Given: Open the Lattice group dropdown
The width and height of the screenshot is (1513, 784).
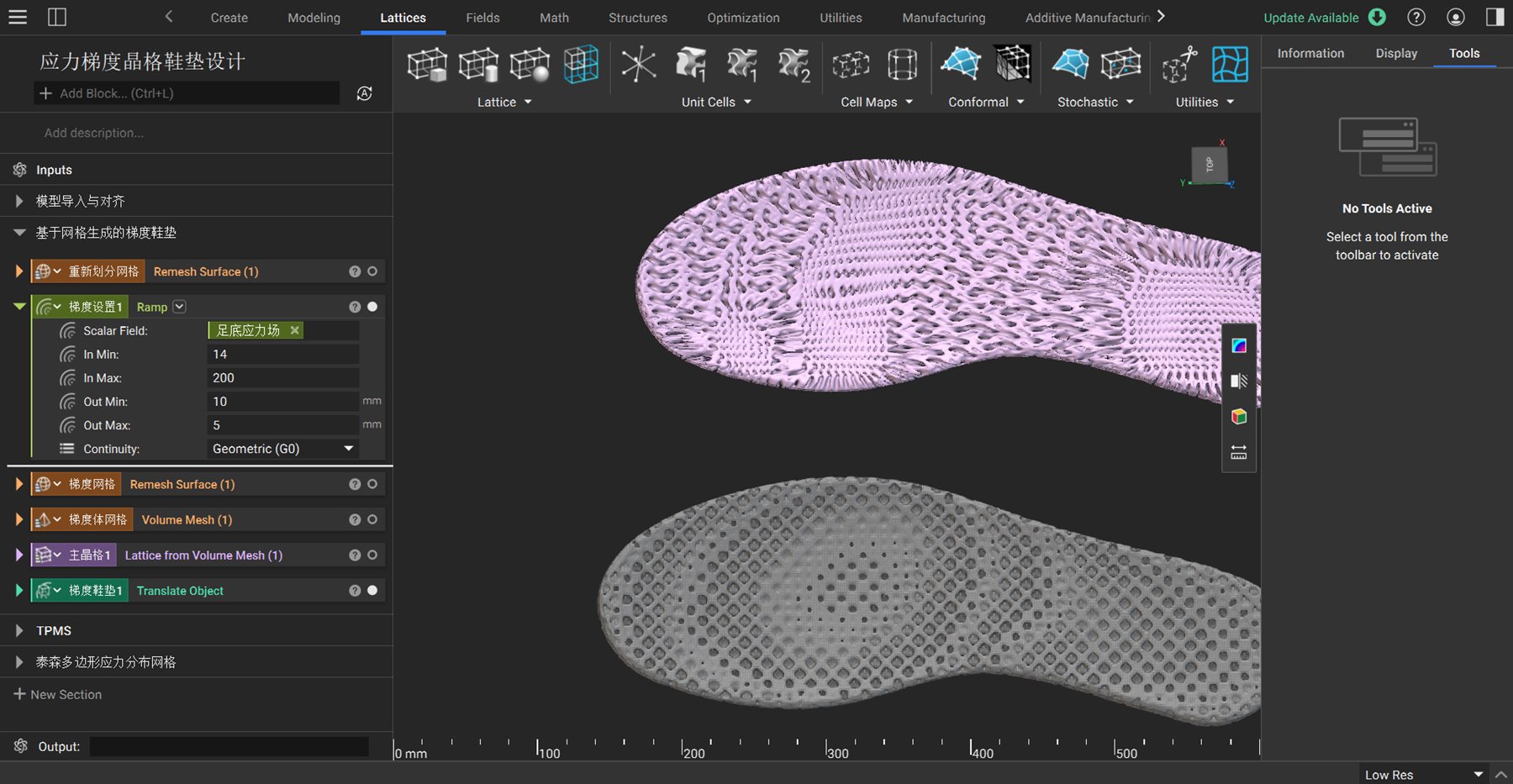Looking at the screenshot, I should 504,102.
